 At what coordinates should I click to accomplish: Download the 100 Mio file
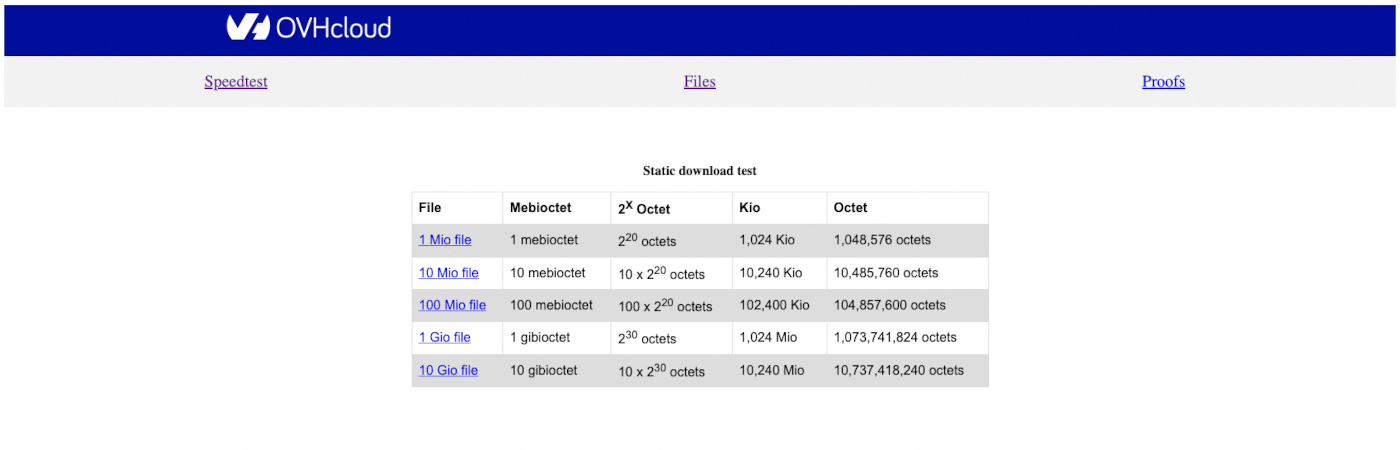pos(452,305)
